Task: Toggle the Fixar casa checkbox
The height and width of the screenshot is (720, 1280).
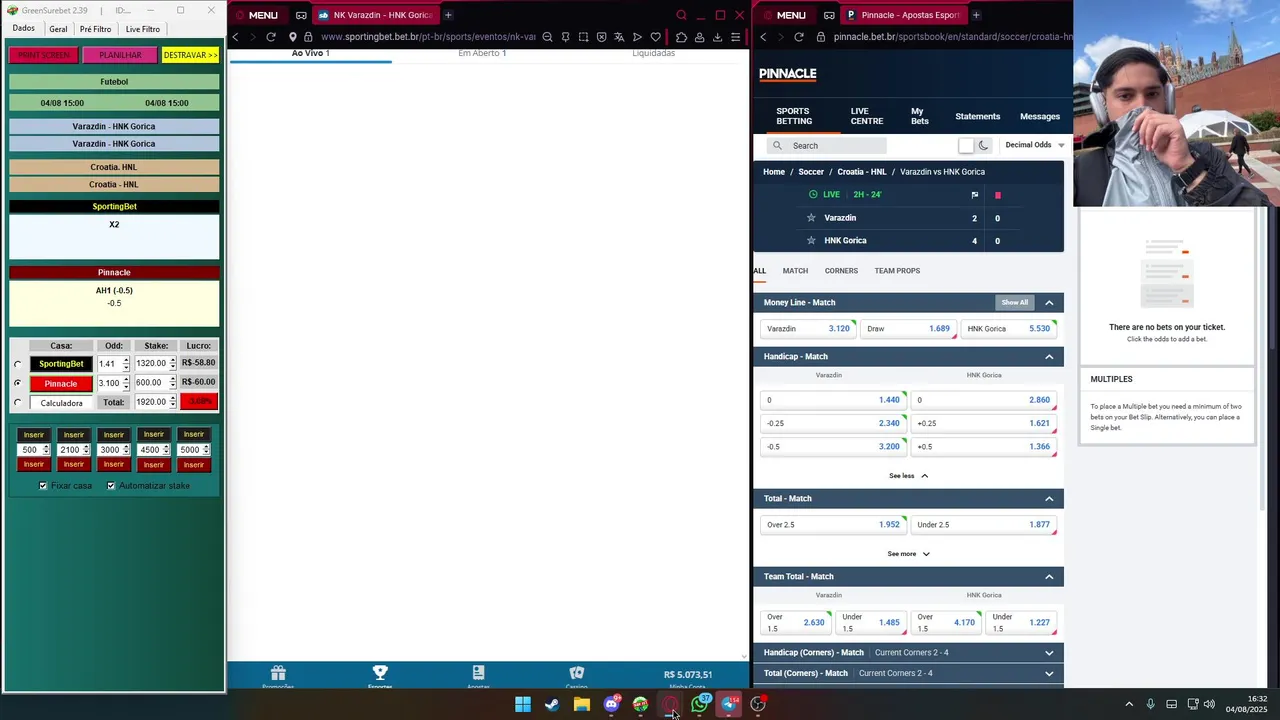Action: tap(43, 486)
